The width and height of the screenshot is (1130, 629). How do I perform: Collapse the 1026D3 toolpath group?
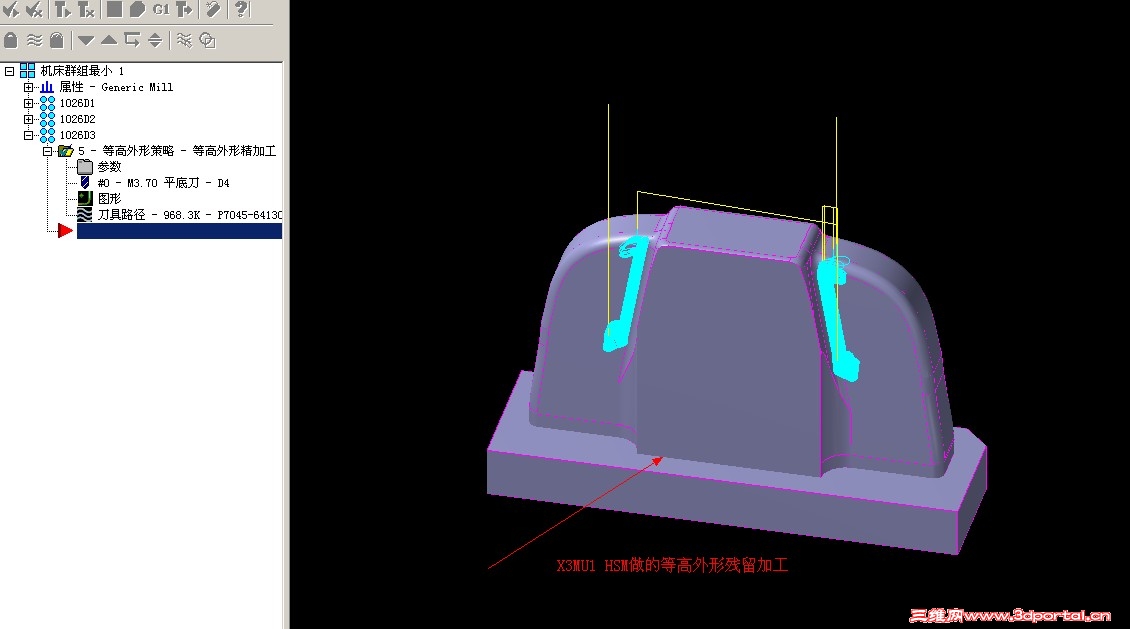(28, 135)
